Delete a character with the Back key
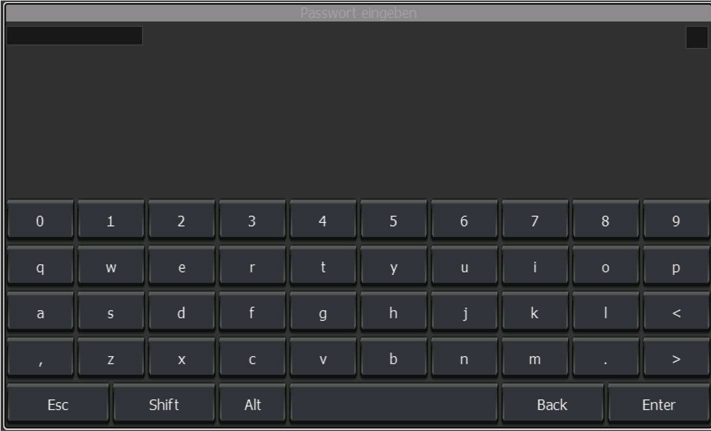The image size is (711, 431). [x=552, y=404]
